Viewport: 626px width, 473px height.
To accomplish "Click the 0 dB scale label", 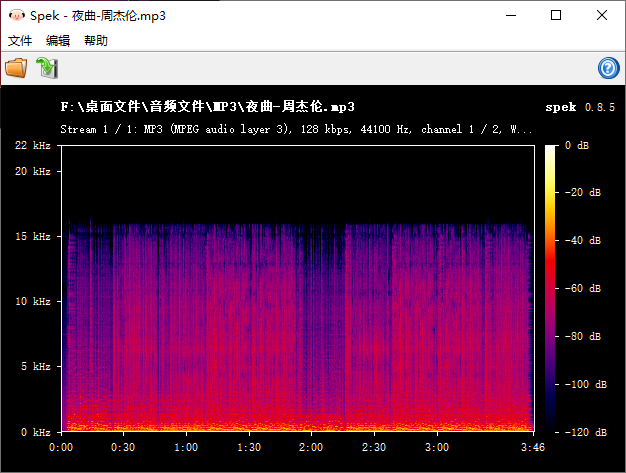I will coord(577,145).
